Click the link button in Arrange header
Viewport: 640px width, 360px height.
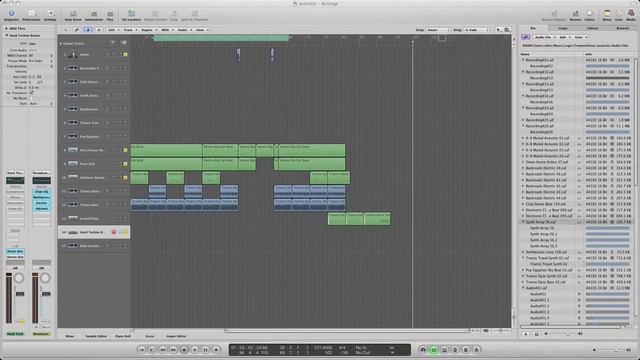77,30
